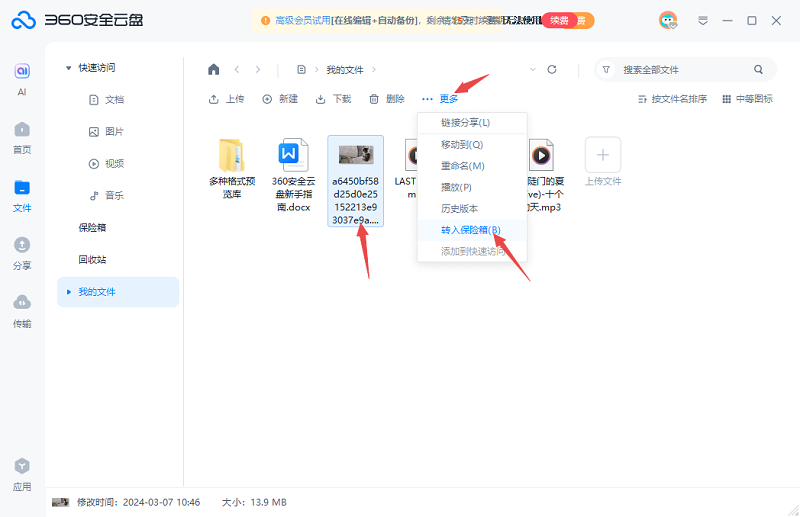Open 音乐 in quick access
Viewport: 800px width, 517px height.
tap(107, 195)
